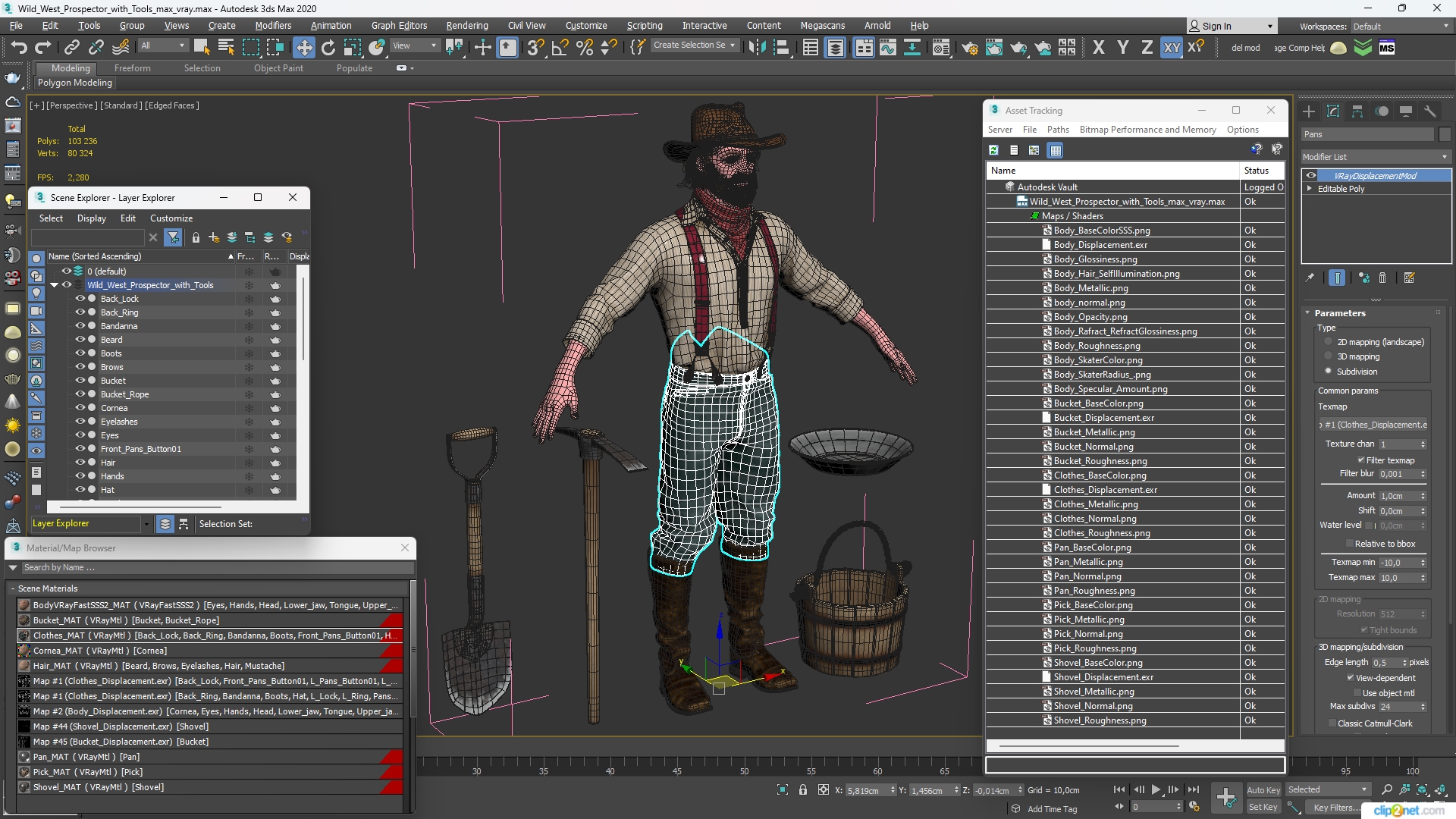Viewport: 1456px width, 819px height.
Task: Open the Modify tab in Command Panel
Action: click(1333, 111)
